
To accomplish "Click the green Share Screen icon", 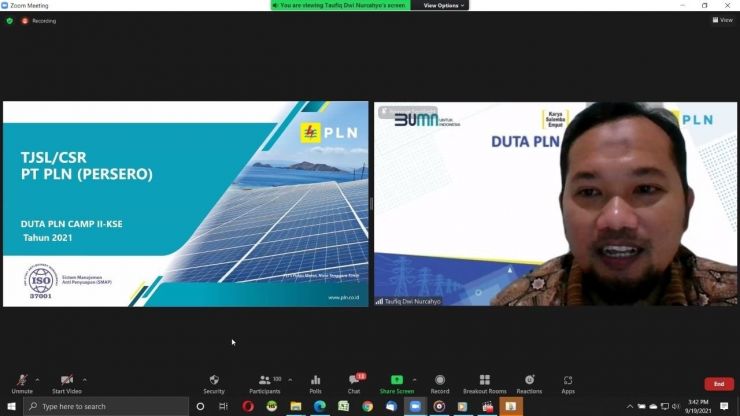I will coord(397,380).
